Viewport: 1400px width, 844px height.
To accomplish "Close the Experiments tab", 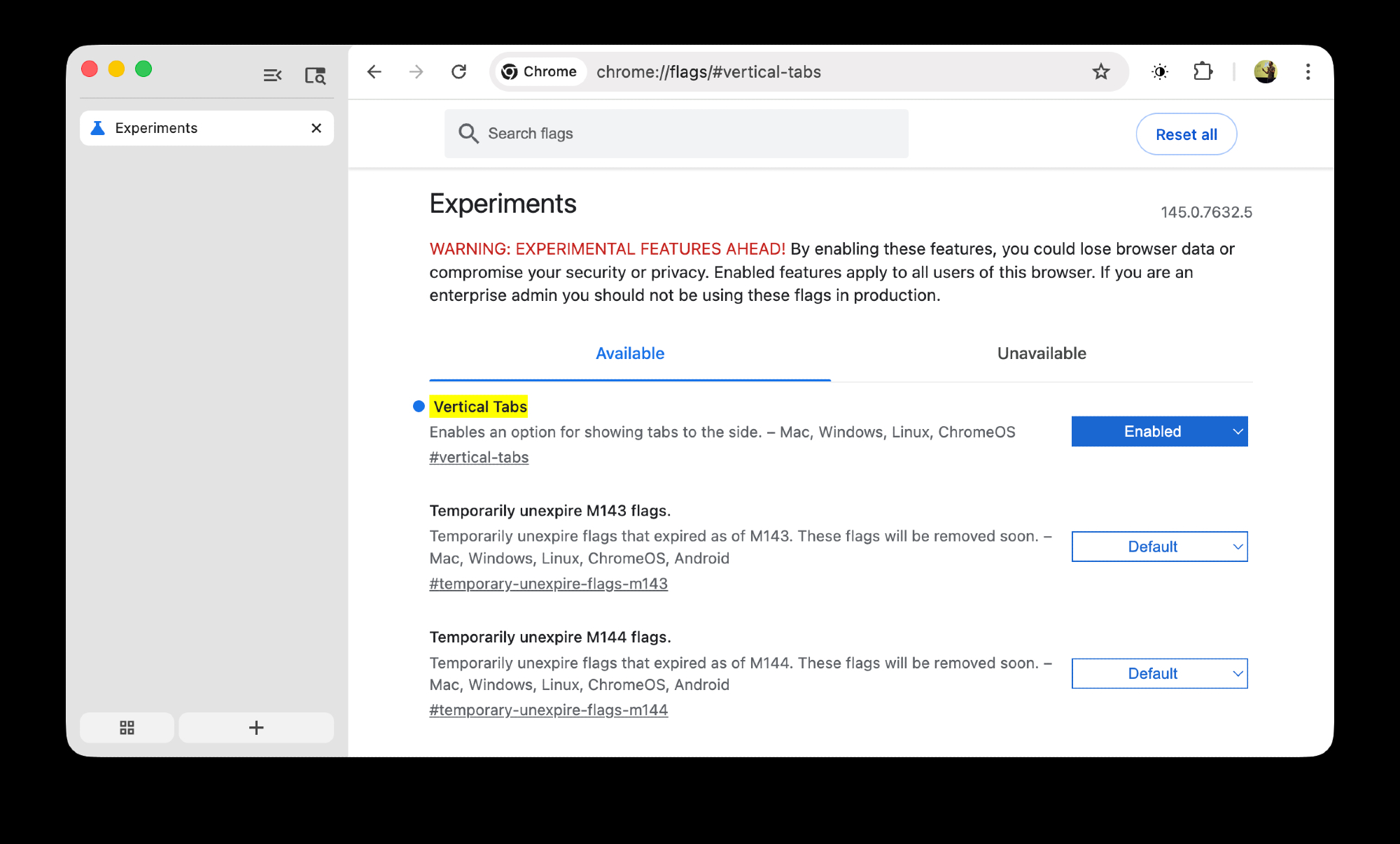I will [x=316, y=128].
